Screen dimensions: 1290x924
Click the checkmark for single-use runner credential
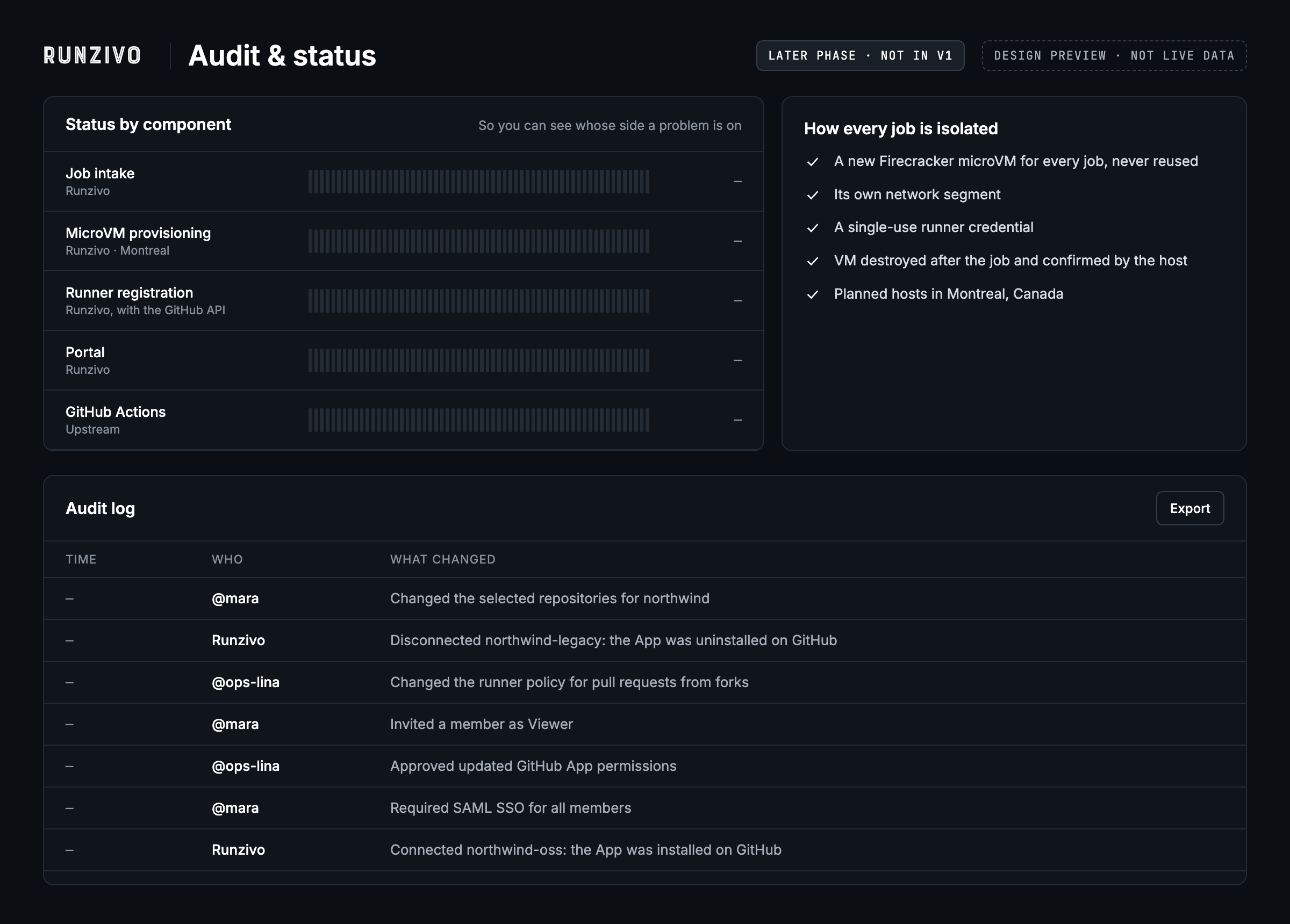point(812,228)
